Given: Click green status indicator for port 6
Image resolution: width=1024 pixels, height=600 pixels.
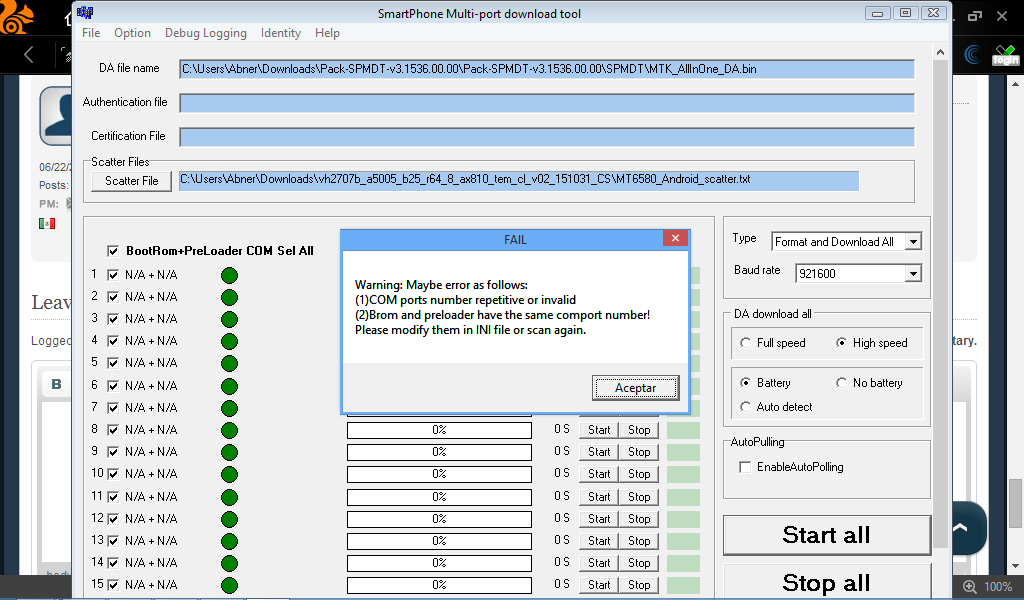Looking at the screenshot, I should click(x=229, y=387).
